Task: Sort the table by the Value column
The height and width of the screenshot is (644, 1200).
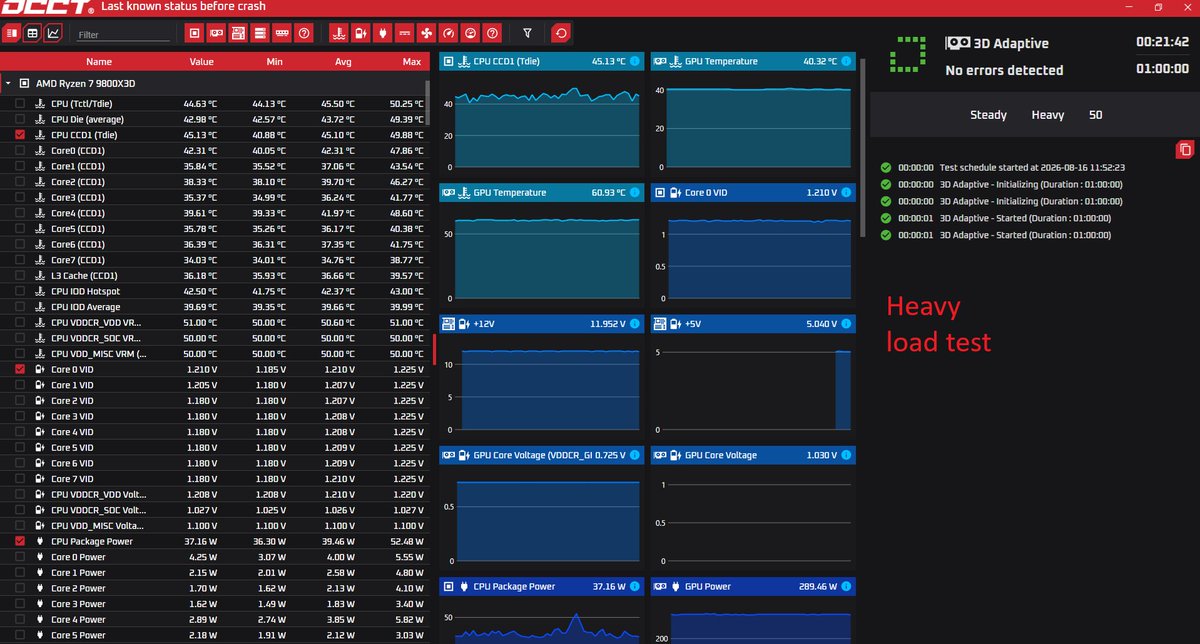Action: coord(202,61)
